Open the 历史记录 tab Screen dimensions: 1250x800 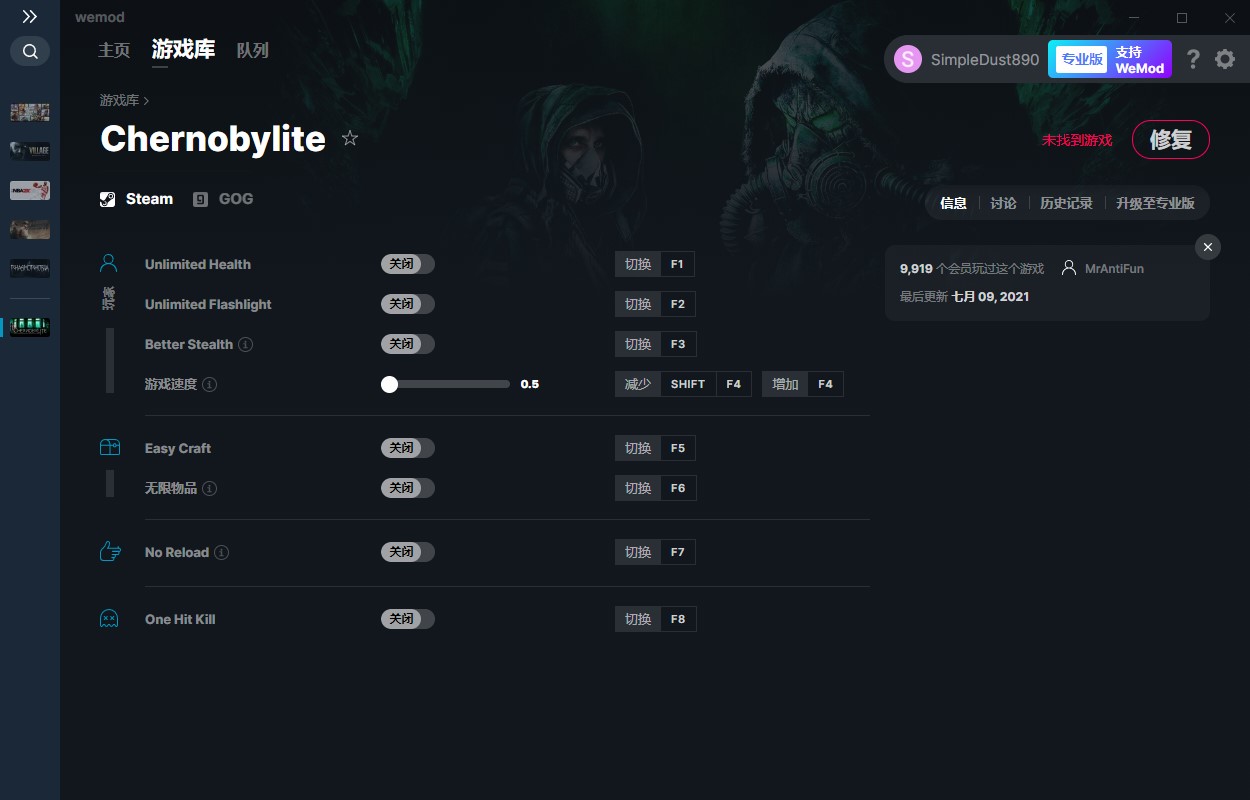point(1066,203)
